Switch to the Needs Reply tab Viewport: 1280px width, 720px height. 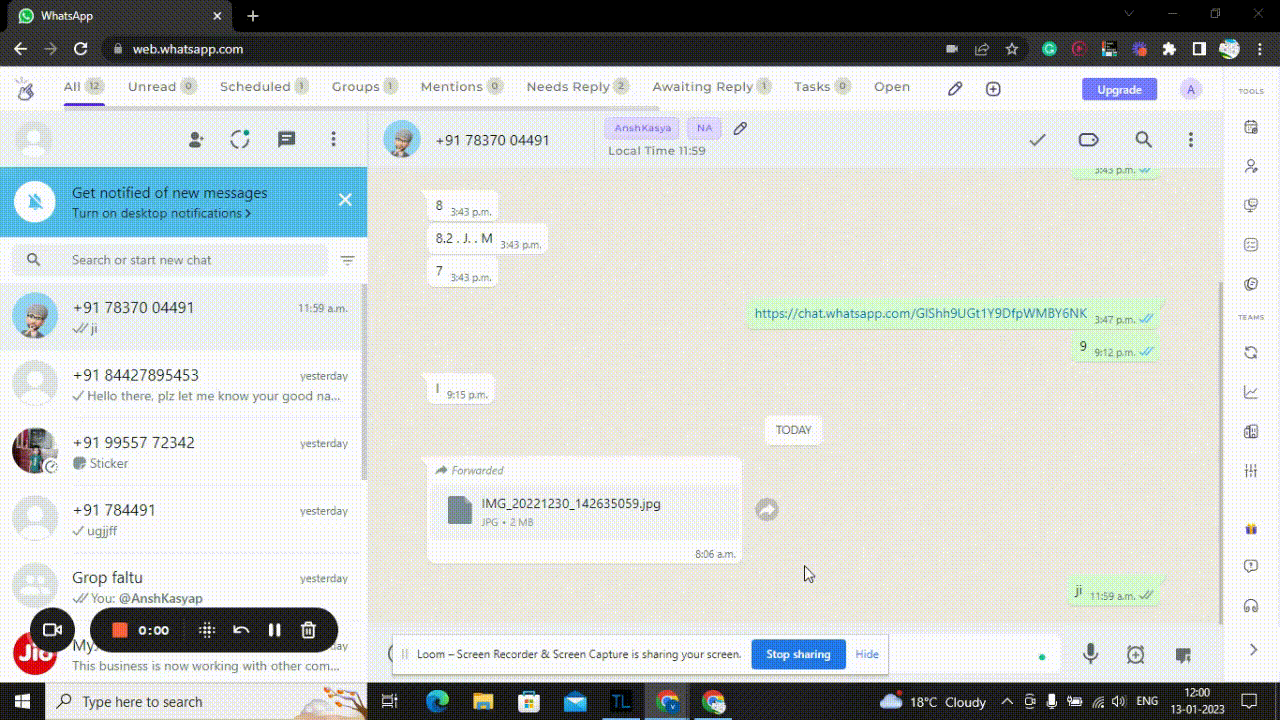click(x=577, y=87)
